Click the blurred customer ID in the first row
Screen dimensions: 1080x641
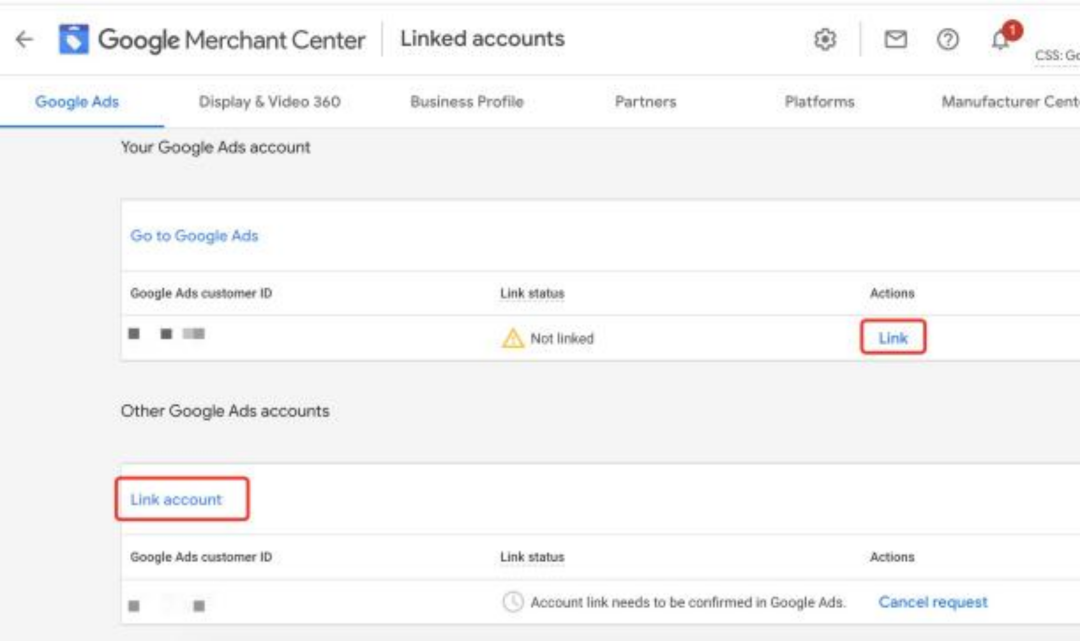[x=167, y=334]
